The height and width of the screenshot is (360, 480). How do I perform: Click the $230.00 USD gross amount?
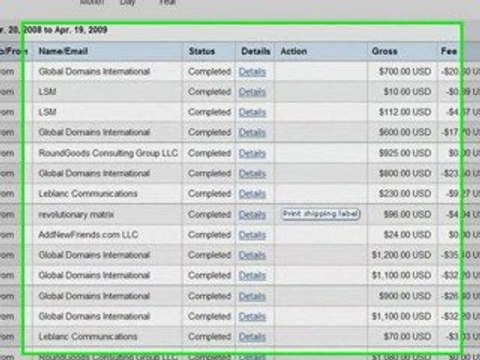click(405, 194)
